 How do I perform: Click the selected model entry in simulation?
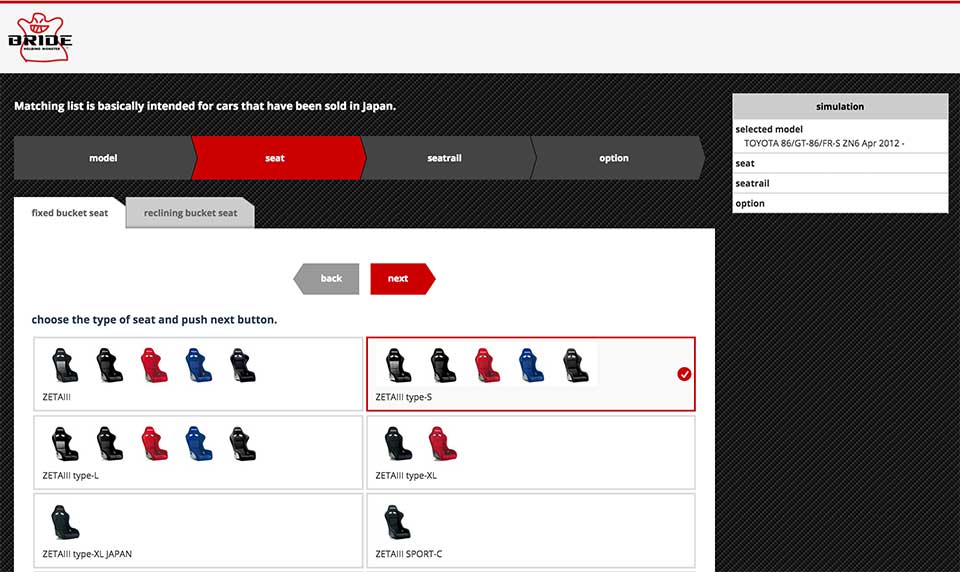pos(839,136)
